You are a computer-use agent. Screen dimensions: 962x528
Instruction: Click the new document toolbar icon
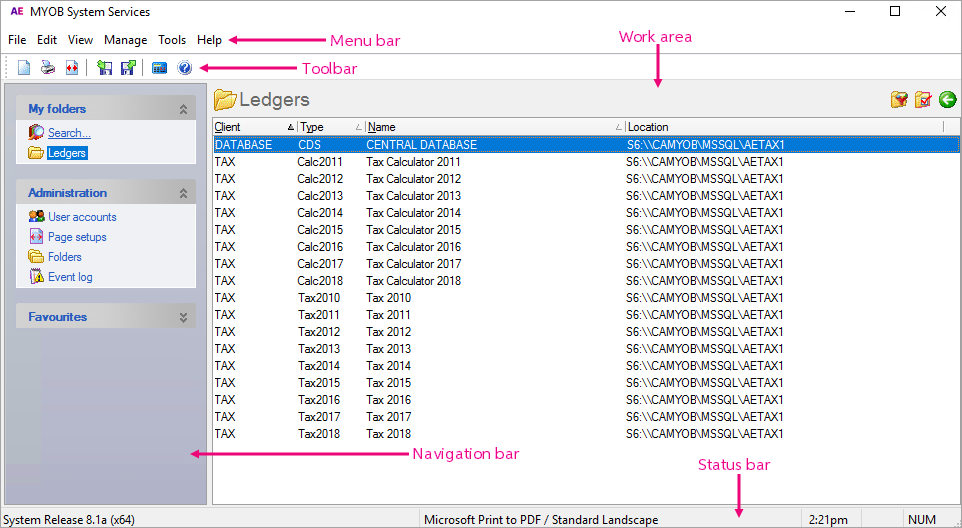25,68
